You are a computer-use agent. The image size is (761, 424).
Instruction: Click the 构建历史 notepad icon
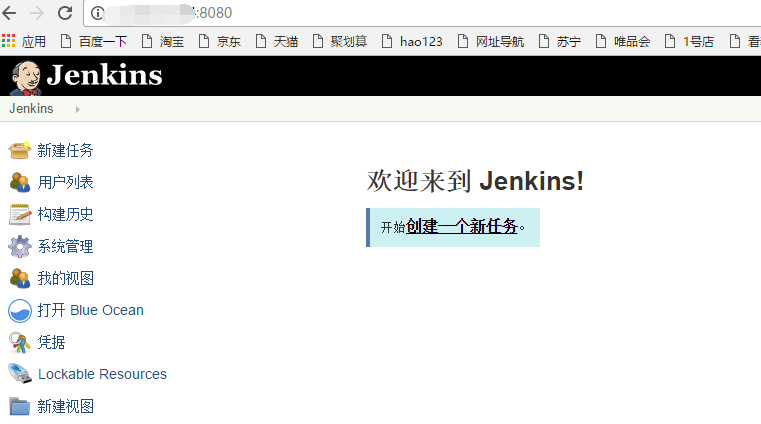(x=20, y=214)
